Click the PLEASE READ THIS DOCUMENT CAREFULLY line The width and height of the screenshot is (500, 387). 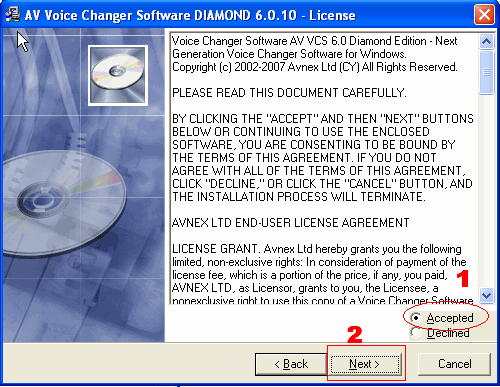tap(289, 93)
